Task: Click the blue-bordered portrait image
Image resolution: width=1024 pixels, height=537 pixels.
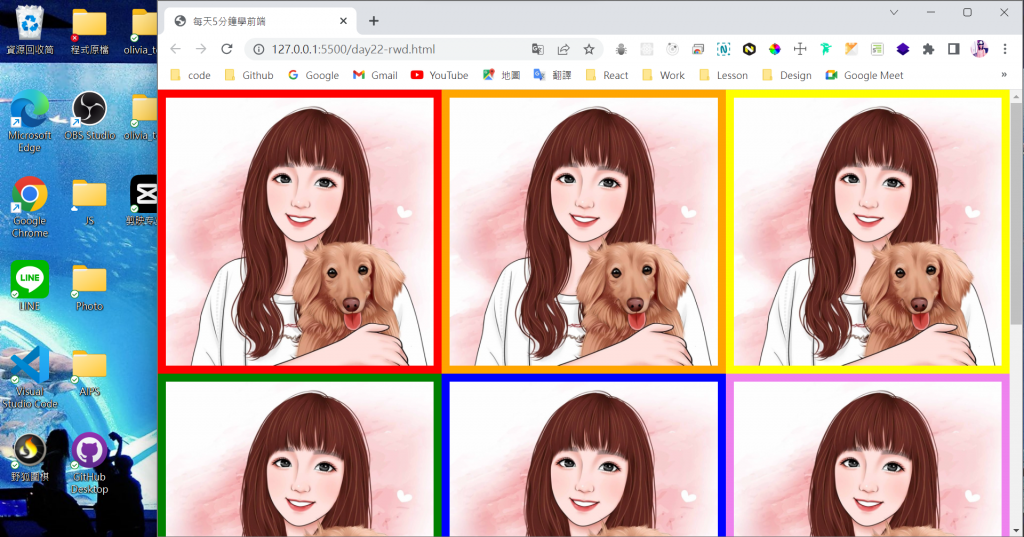Action: point(584,455)
